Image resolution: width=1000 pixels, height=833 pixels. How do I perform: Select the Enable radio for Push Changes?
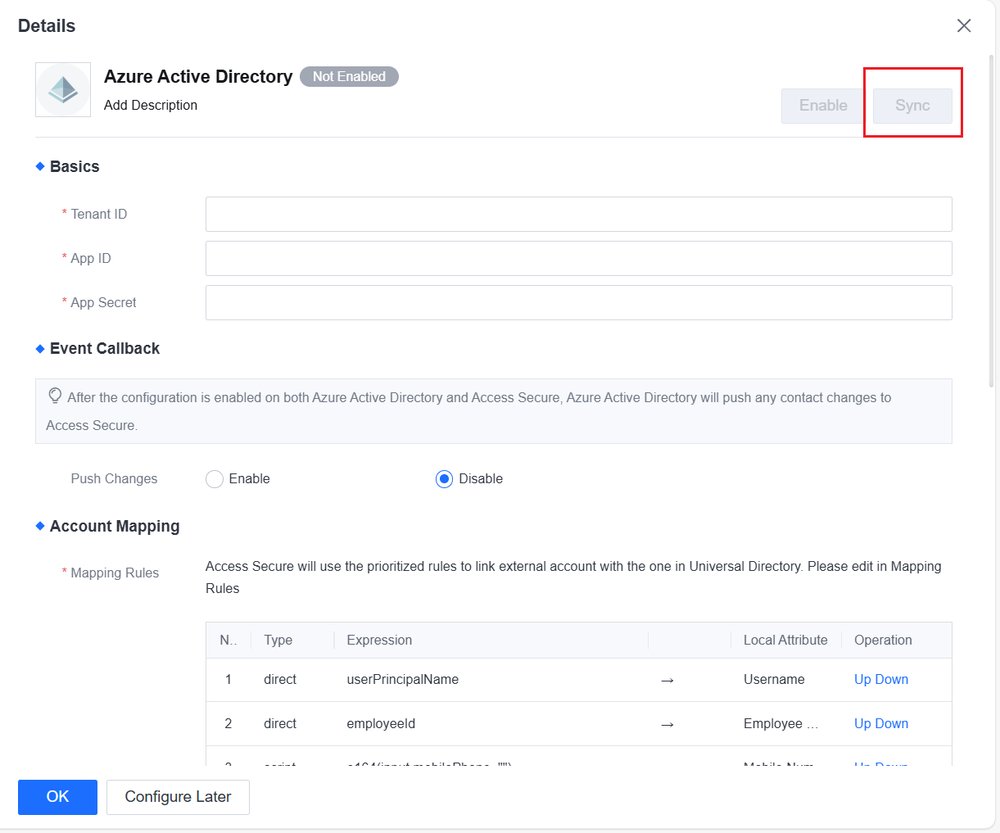(214, 479)
